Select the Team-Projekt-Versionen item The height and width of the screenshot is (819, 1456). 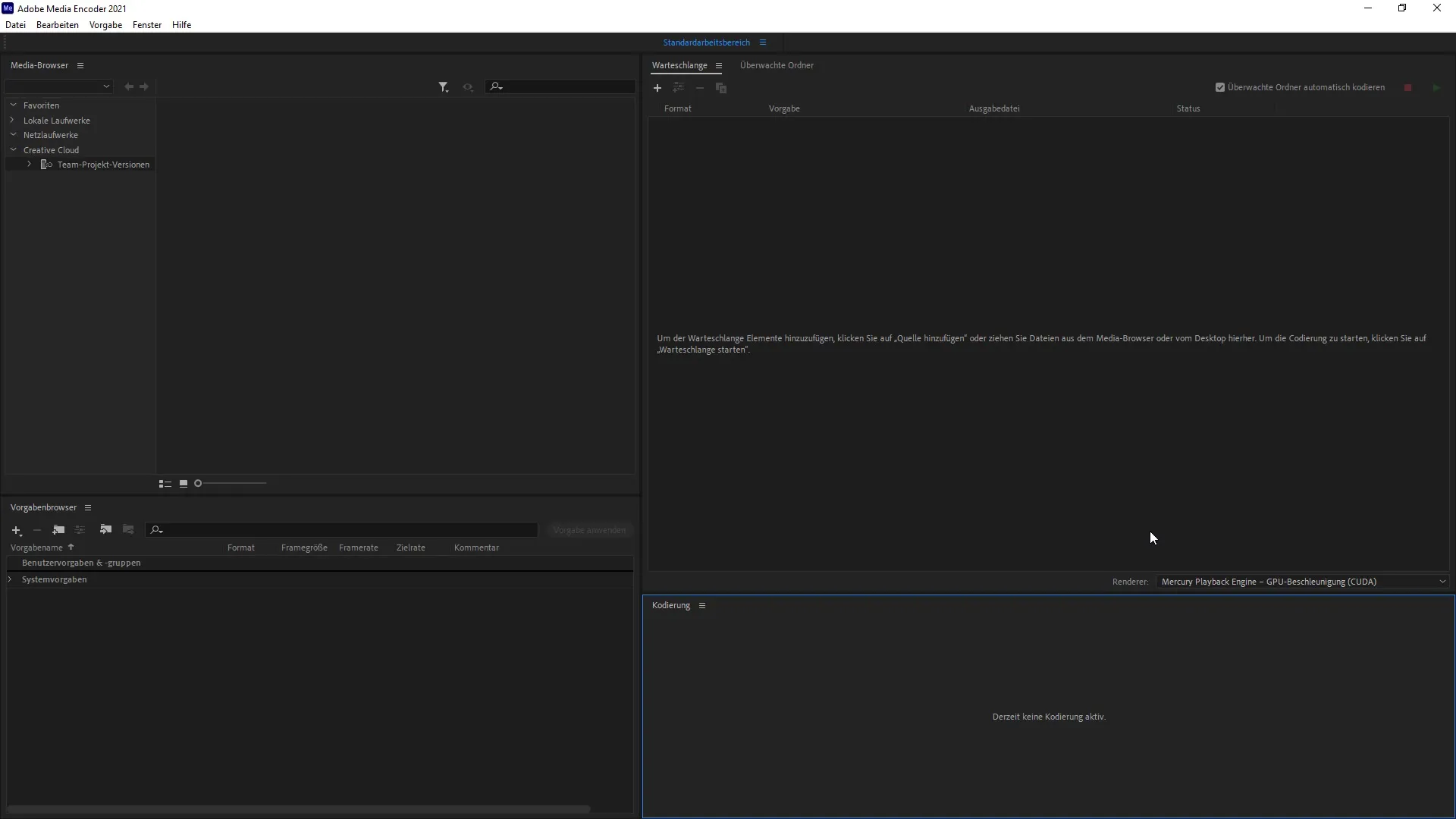click(103, 165)
